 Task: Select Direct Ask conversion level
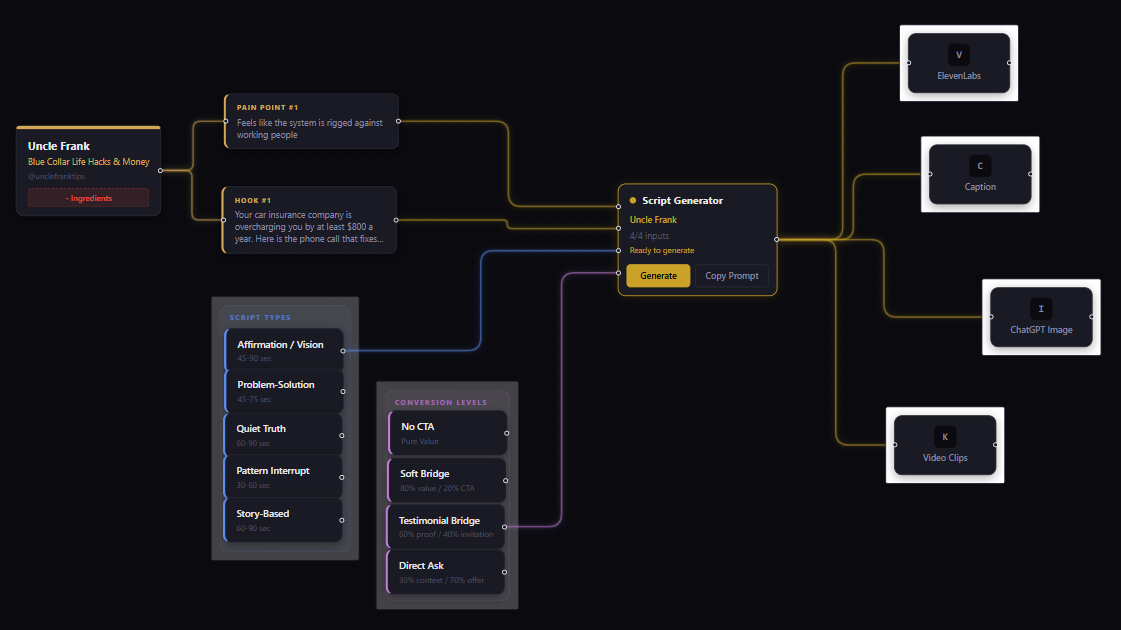pos(446,571)
